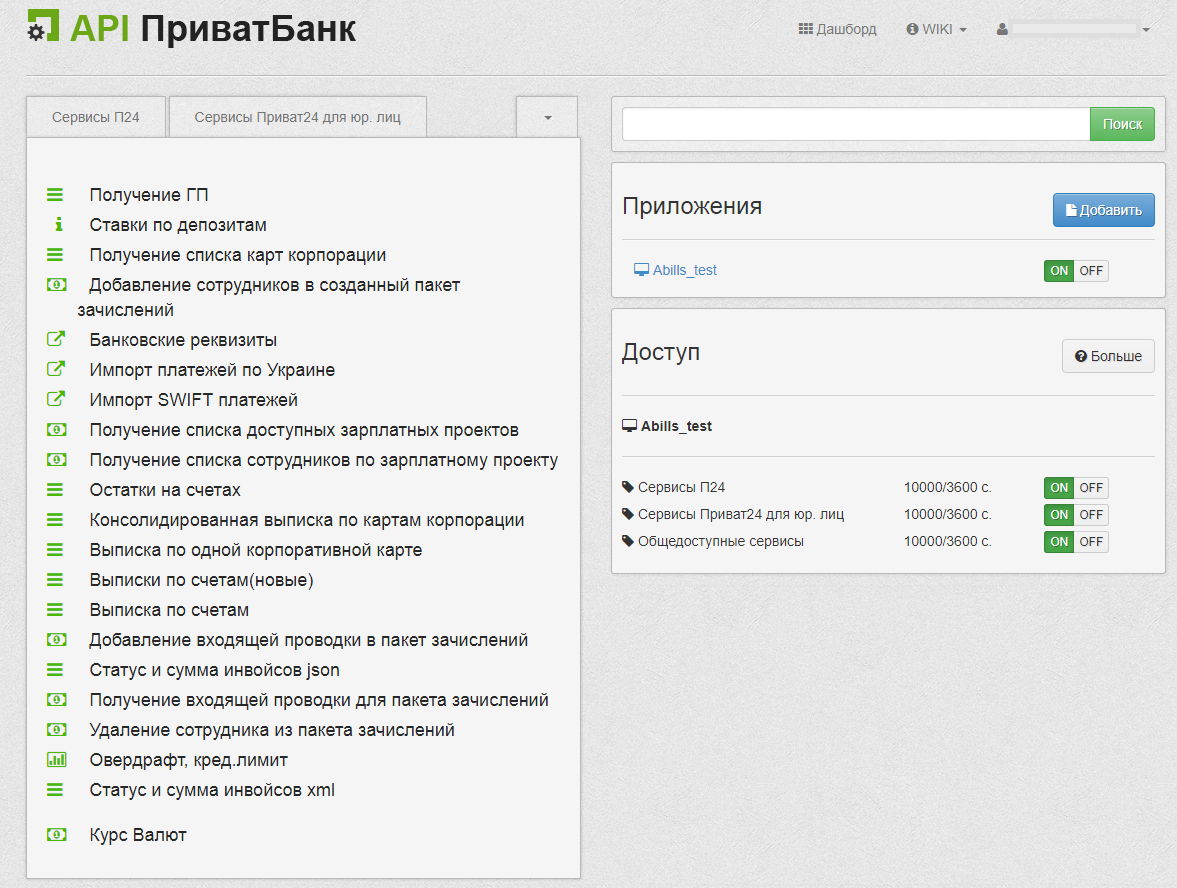The image size is (1177, 888).
Task: Click external-link icon beside Импорт платежей по Украине
Action: point(56,369)
